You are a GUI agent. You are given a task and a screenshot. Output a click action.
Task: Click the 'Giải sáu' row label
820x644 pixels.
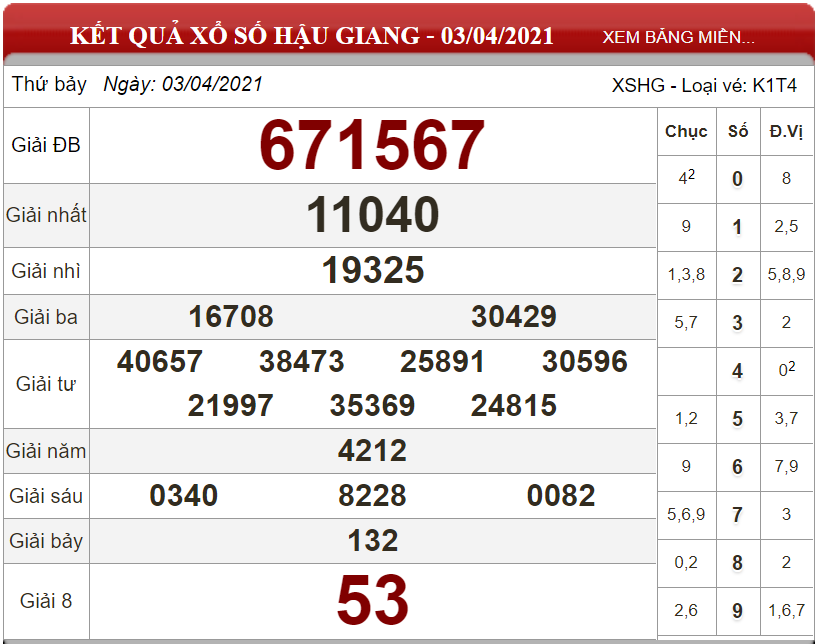click(46, 496)
